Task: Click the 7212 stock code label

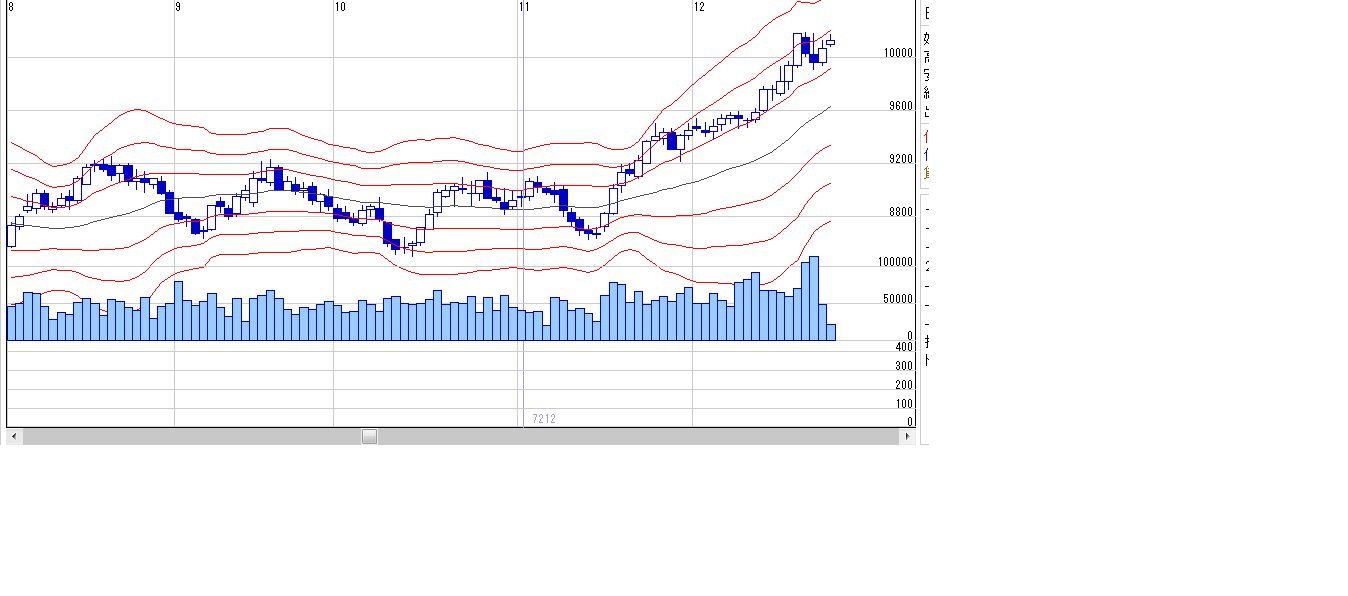Action: [x=543, y=419]
